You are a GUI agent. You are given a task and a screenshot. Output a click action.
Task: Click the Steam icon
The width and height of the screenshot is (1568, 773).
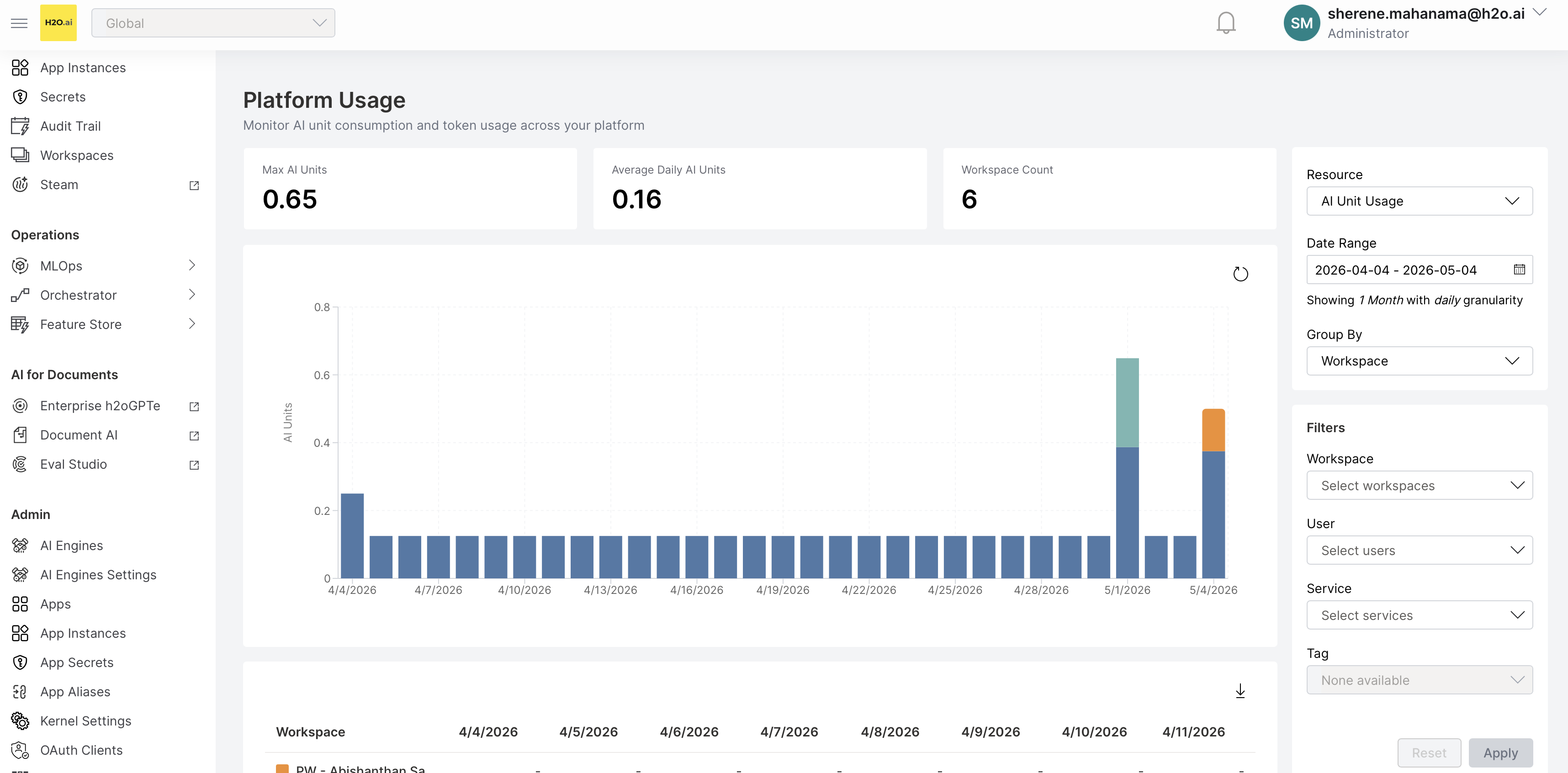[x=20, y=185]
